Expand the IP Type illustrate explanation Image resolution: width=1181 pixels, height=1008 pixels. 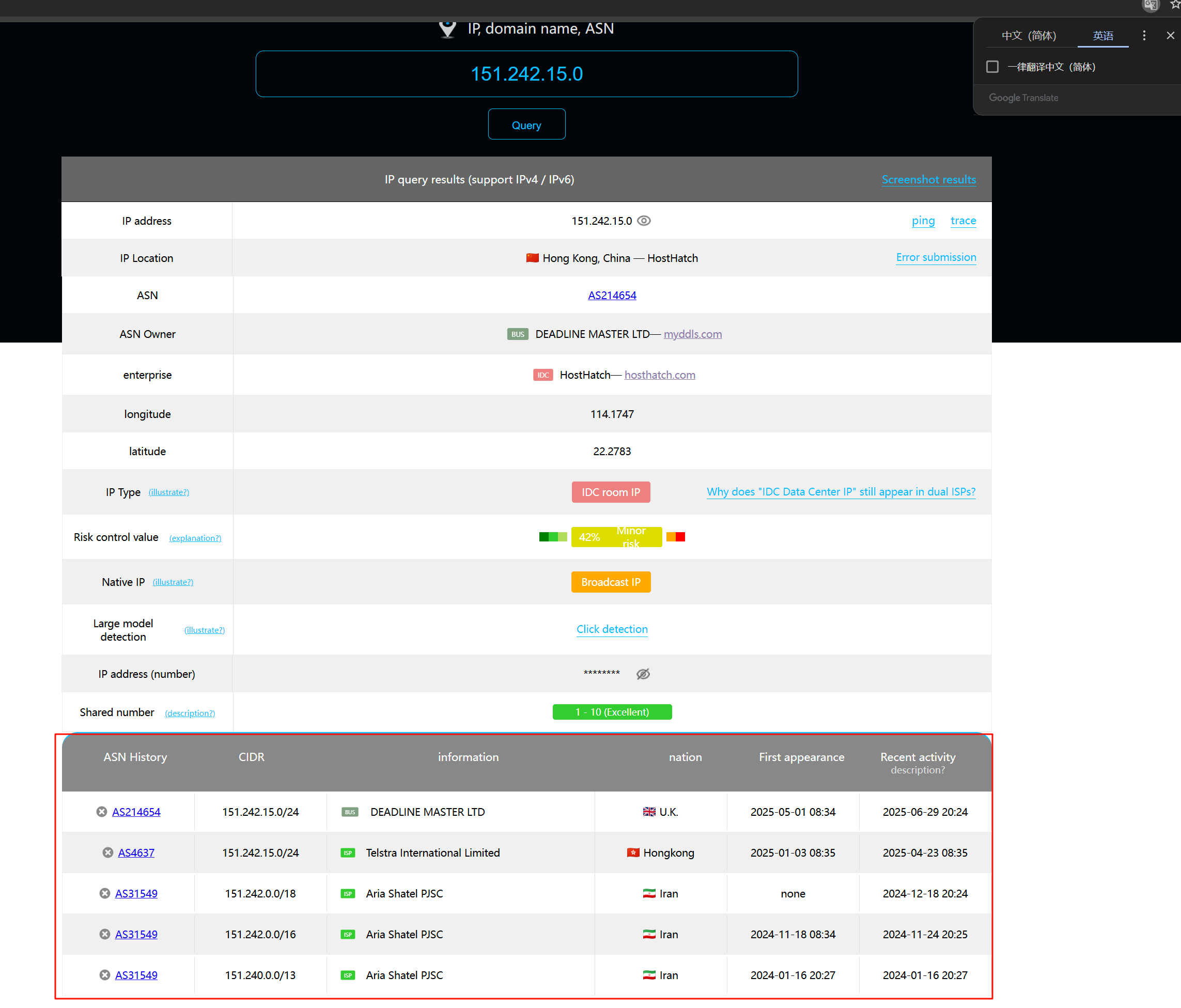[169, 492]
